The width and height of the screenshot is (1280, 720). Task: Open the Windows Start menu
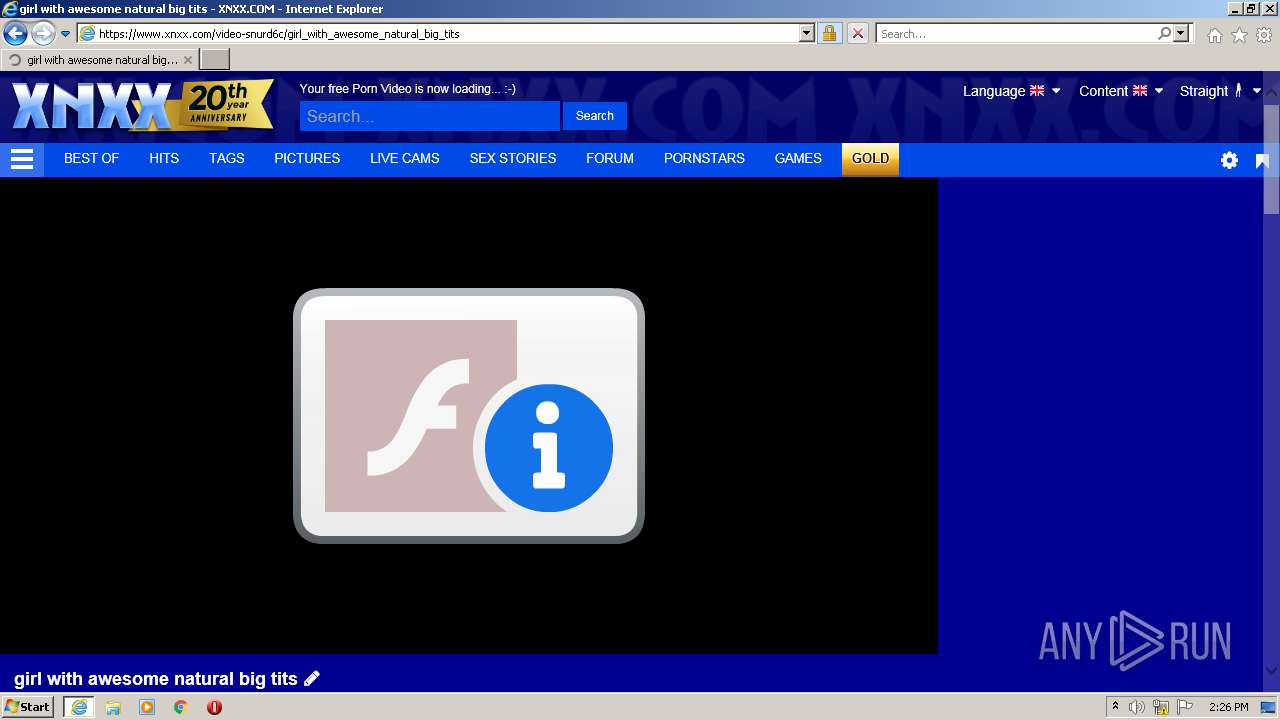pyautogui.click(x=27, y=707)
